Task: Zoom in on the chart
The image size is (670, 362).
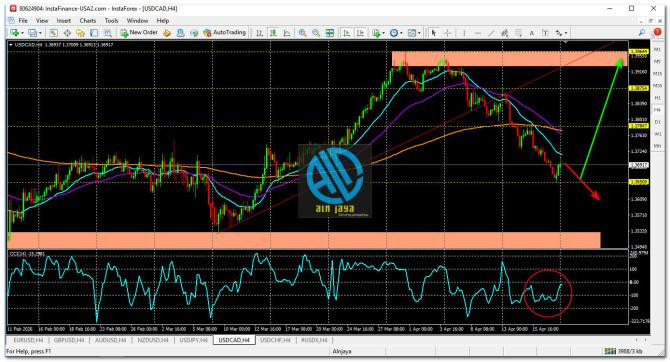Action: point(303,33)
